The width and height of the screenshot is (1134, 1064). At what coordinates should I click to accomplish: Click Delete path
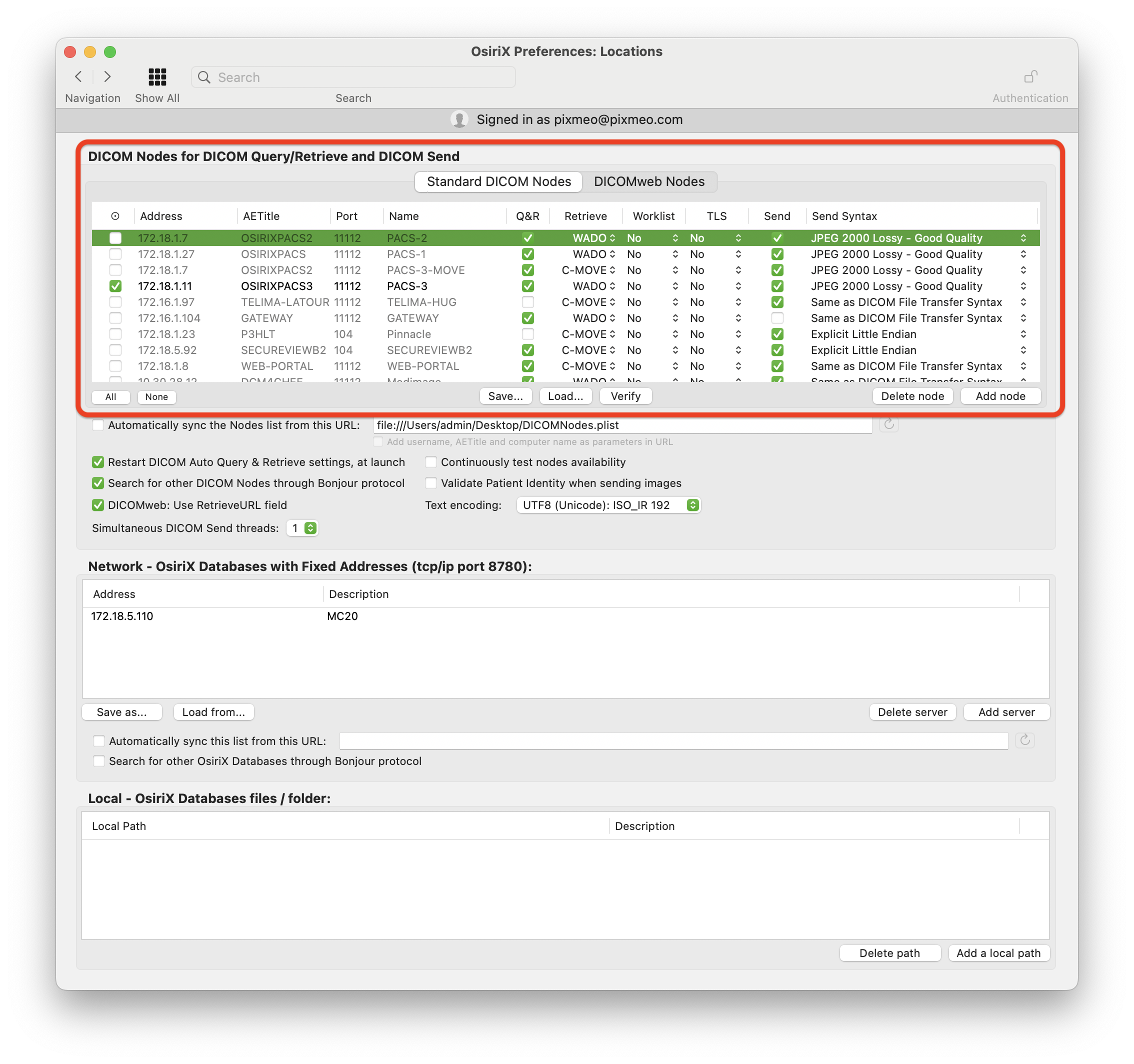tap(889, 953)
